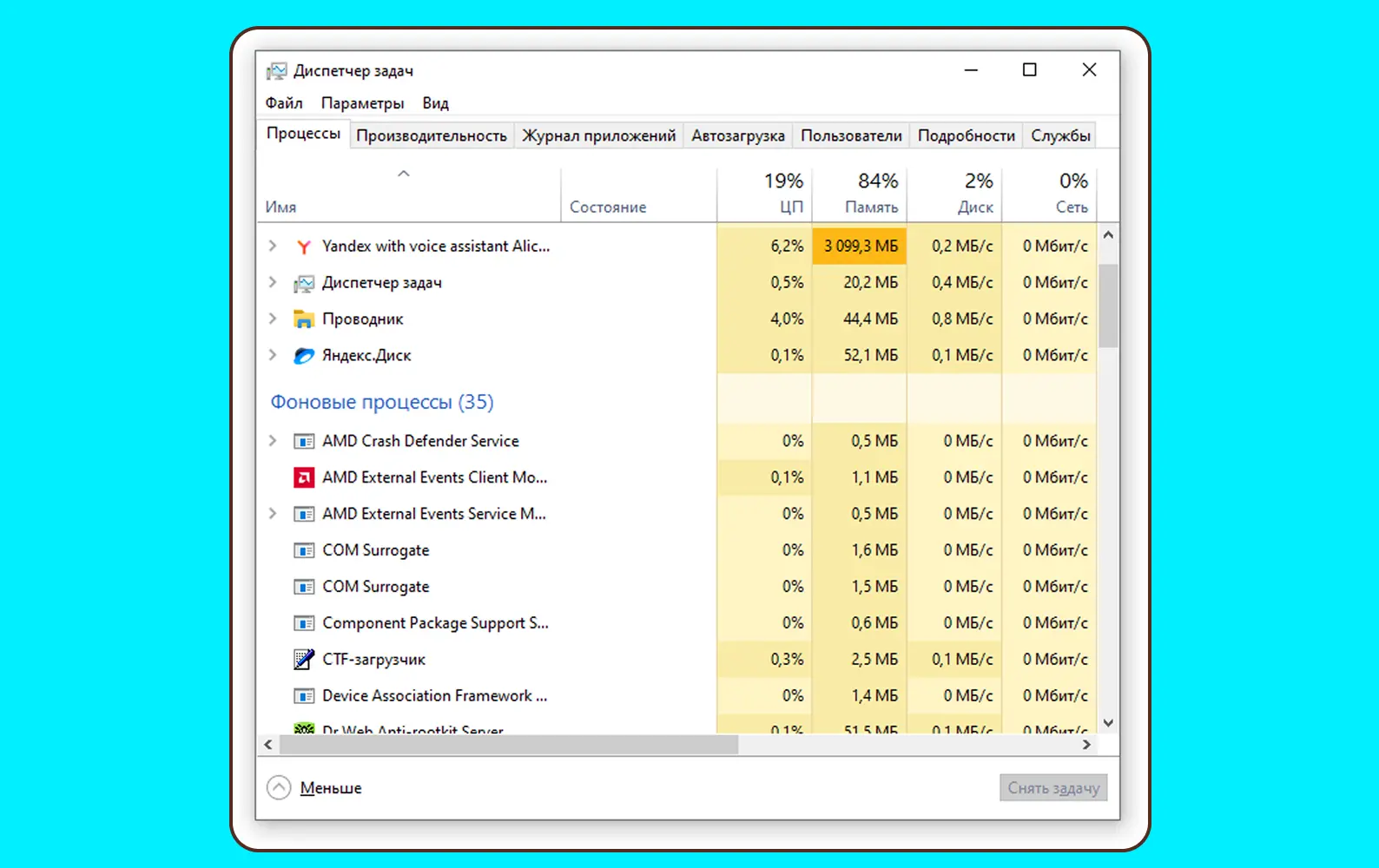Click the Device Association Framework icon

(x=303, y=696)
